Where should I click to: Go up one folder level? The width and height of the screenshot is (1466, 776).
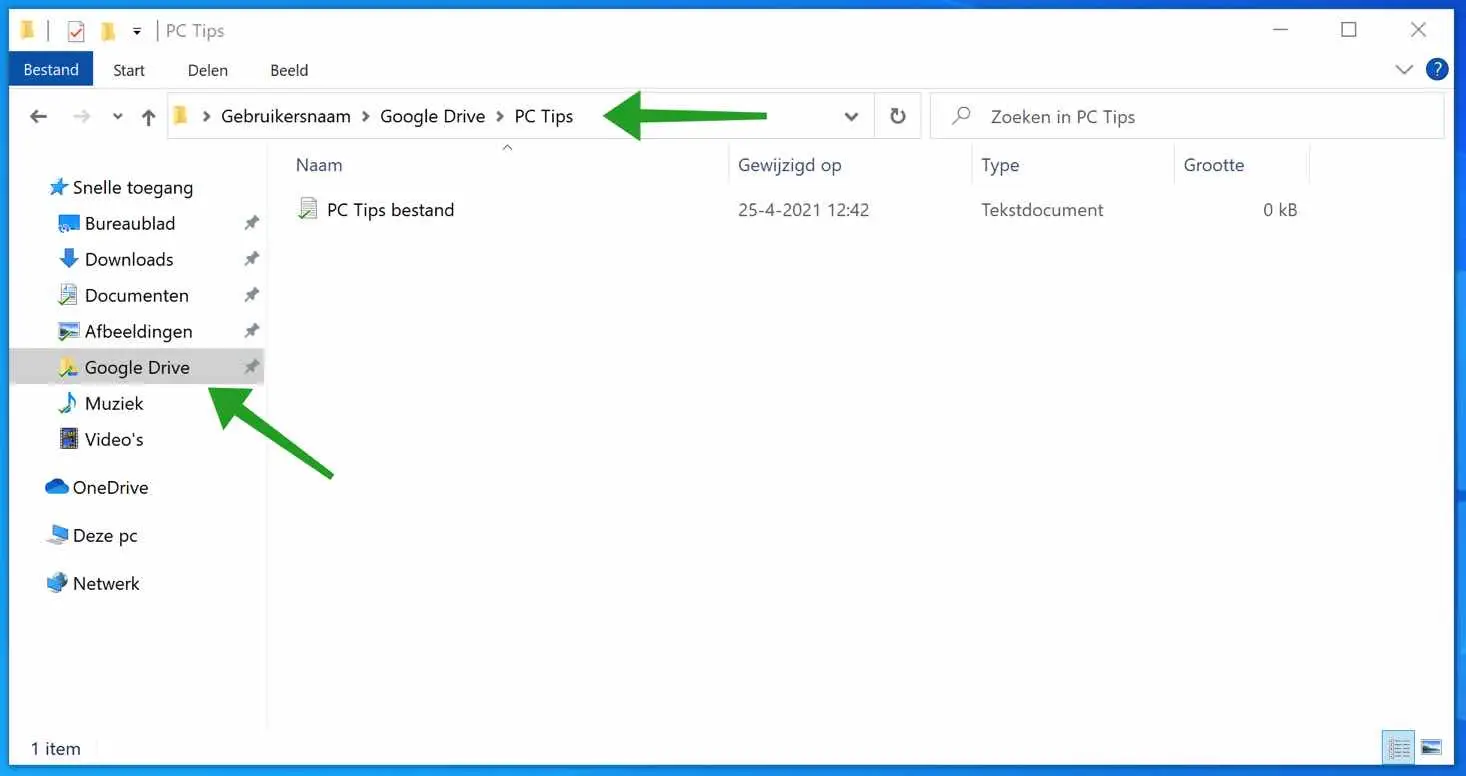(x=148, y=117)
